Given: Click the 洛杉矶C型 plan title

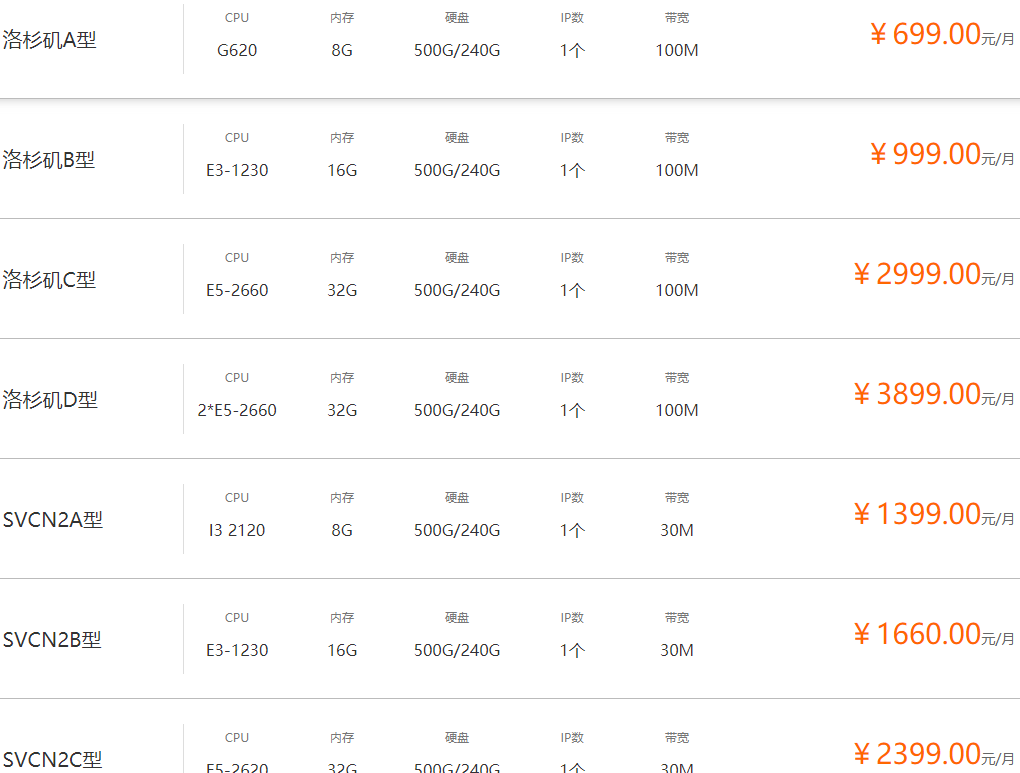Looking at the screenshot, I should (50, 280).
